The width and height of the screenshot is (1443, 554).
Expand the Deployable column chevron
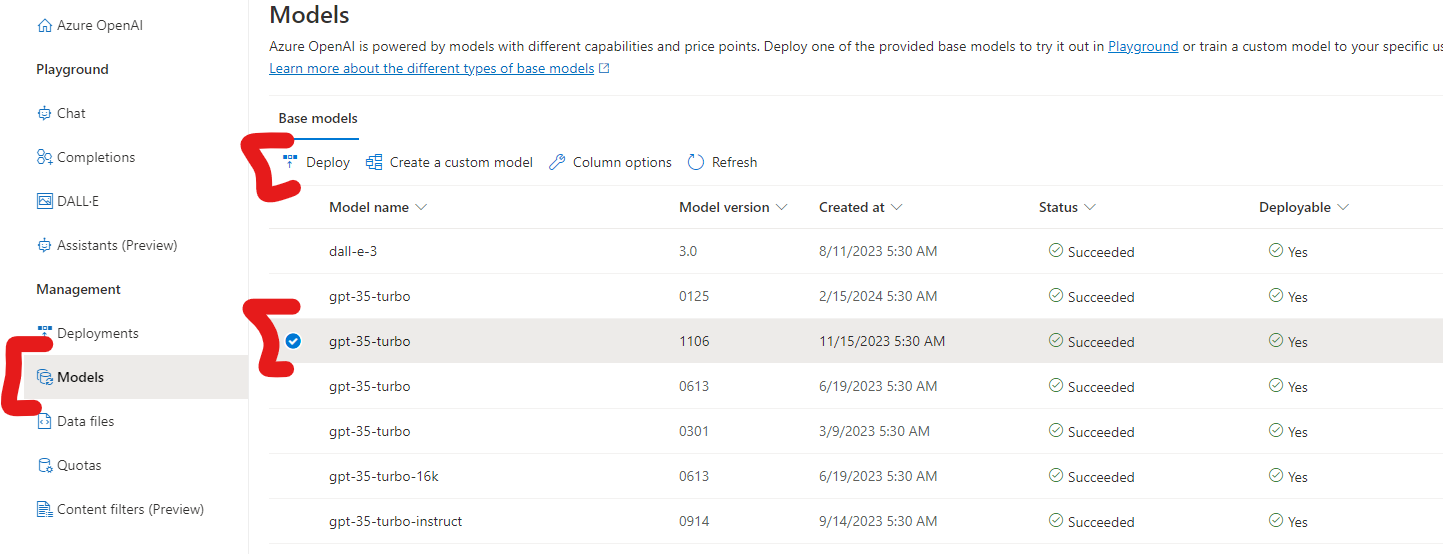1343,207
